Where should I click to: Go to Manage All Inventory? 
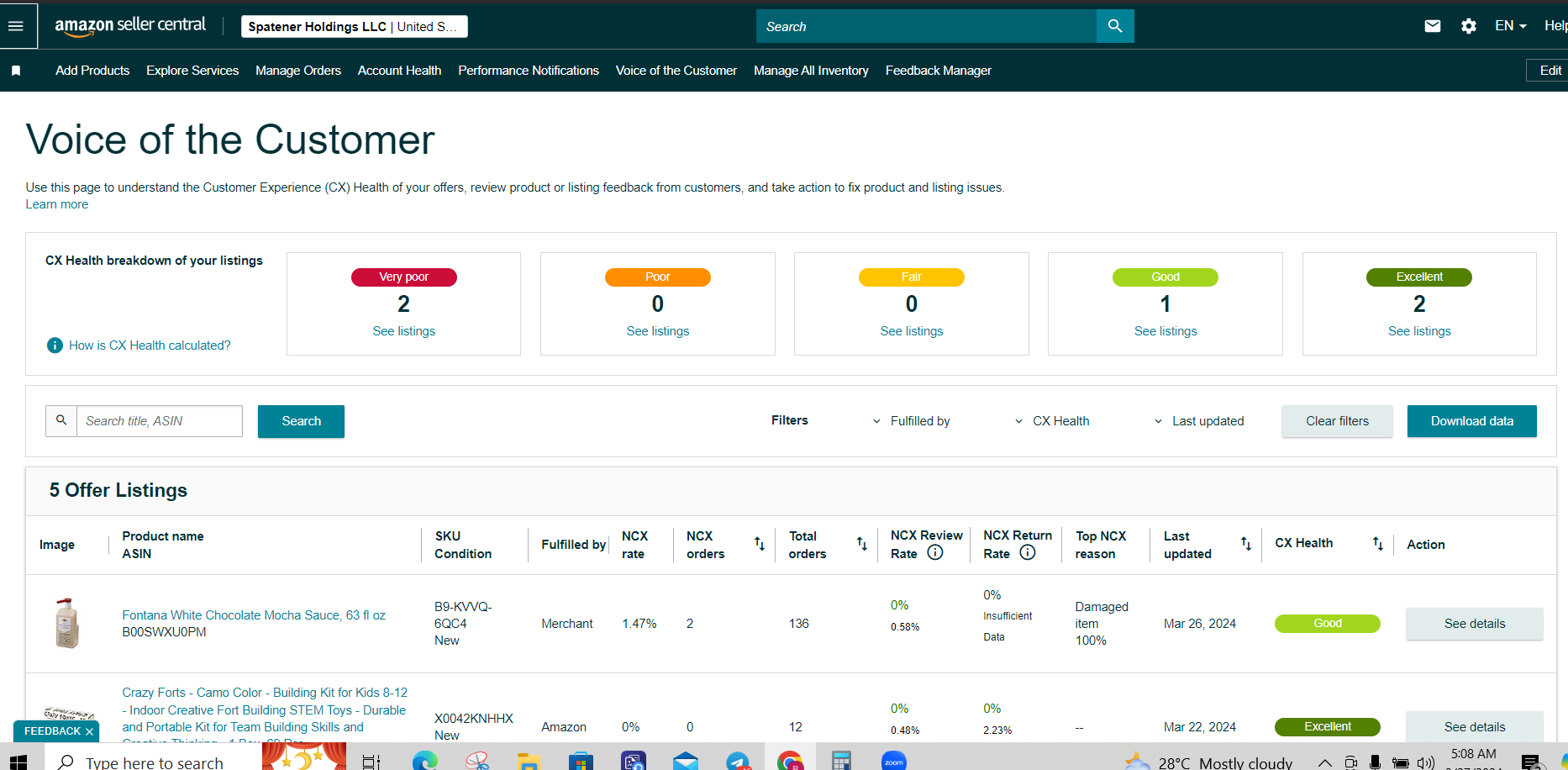[811, 71]
